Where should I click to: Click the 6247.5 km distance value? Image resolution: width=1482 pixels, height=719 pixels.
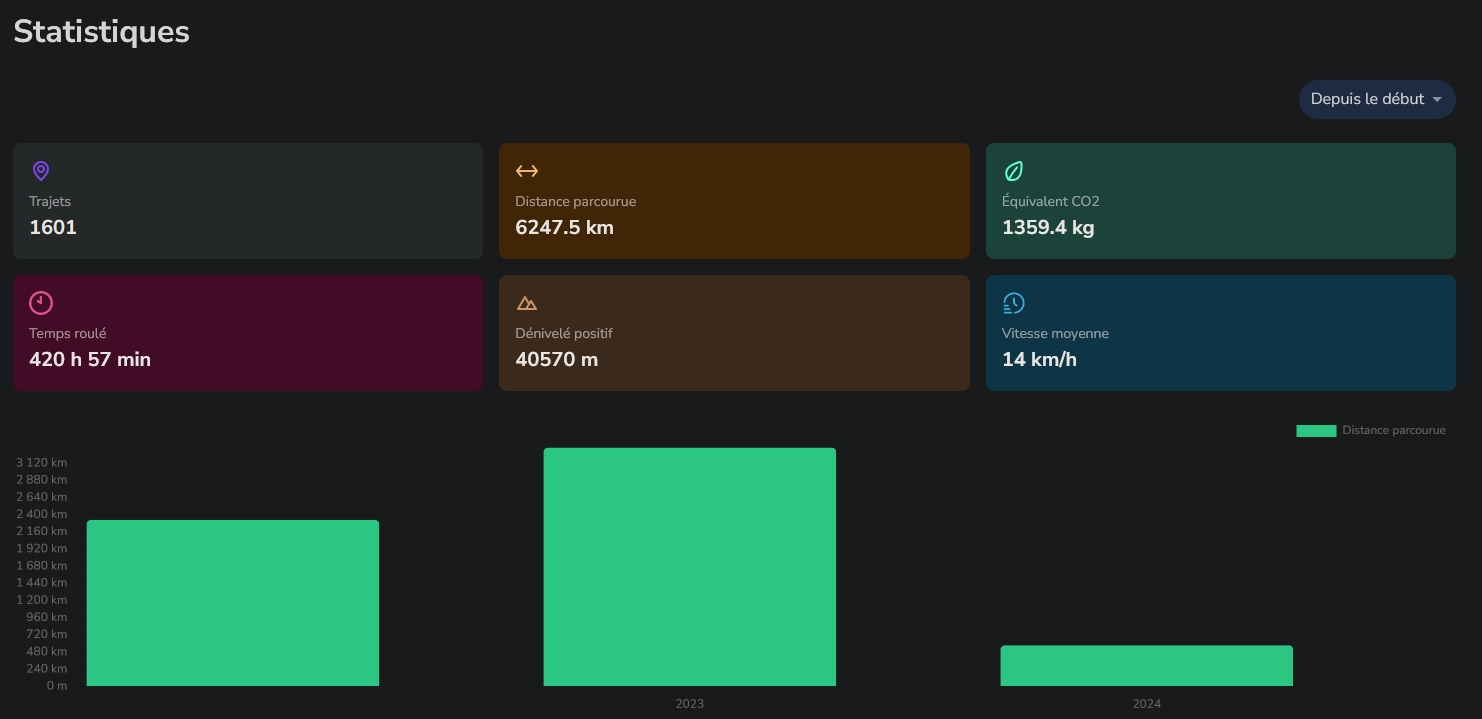[x=564, y=228]
